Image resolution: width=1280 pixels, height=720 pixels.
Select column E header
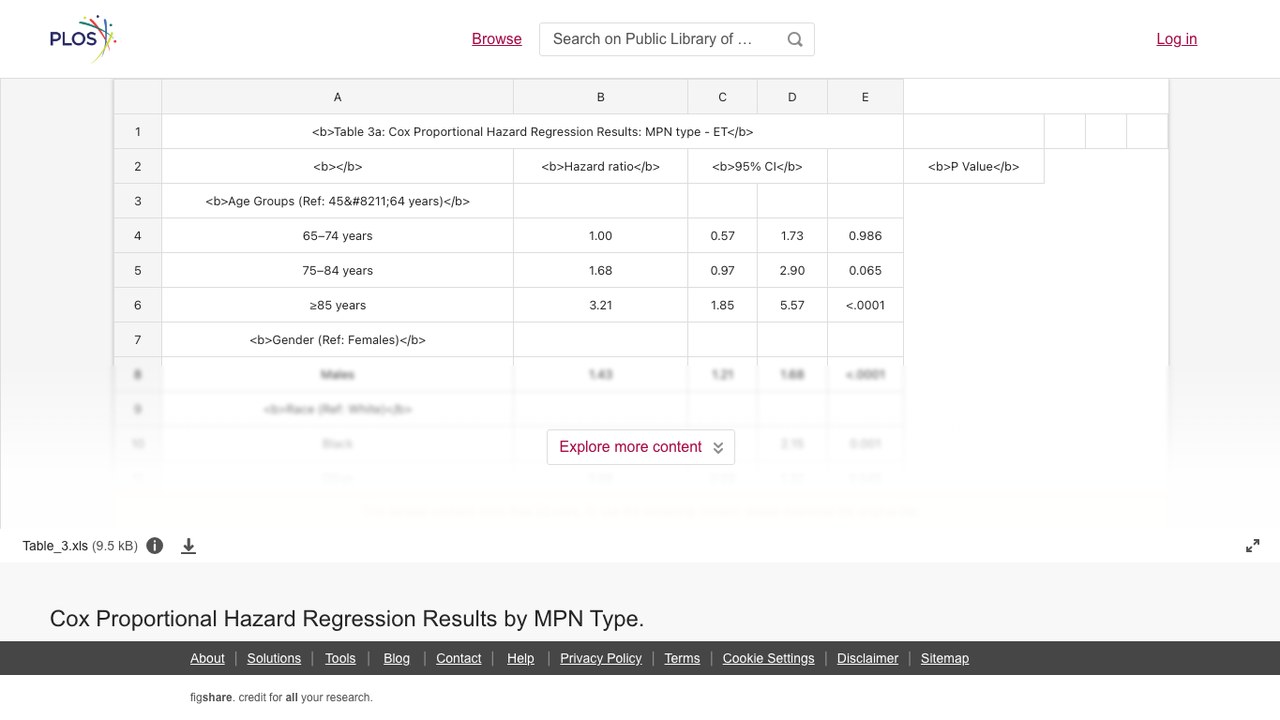[865, 97]
